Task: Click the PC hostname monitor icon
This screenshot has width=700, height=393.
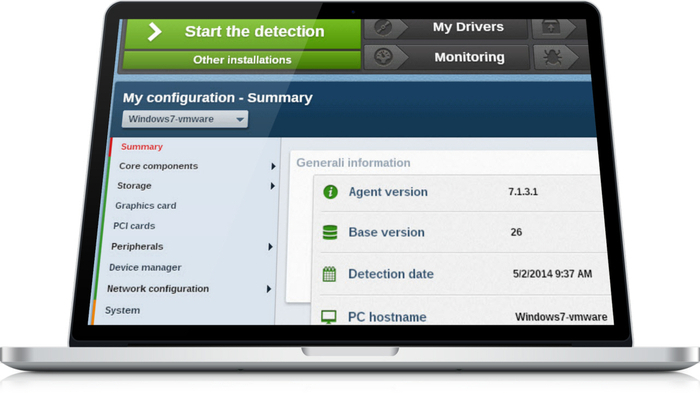Action: [x=329, y=317]
